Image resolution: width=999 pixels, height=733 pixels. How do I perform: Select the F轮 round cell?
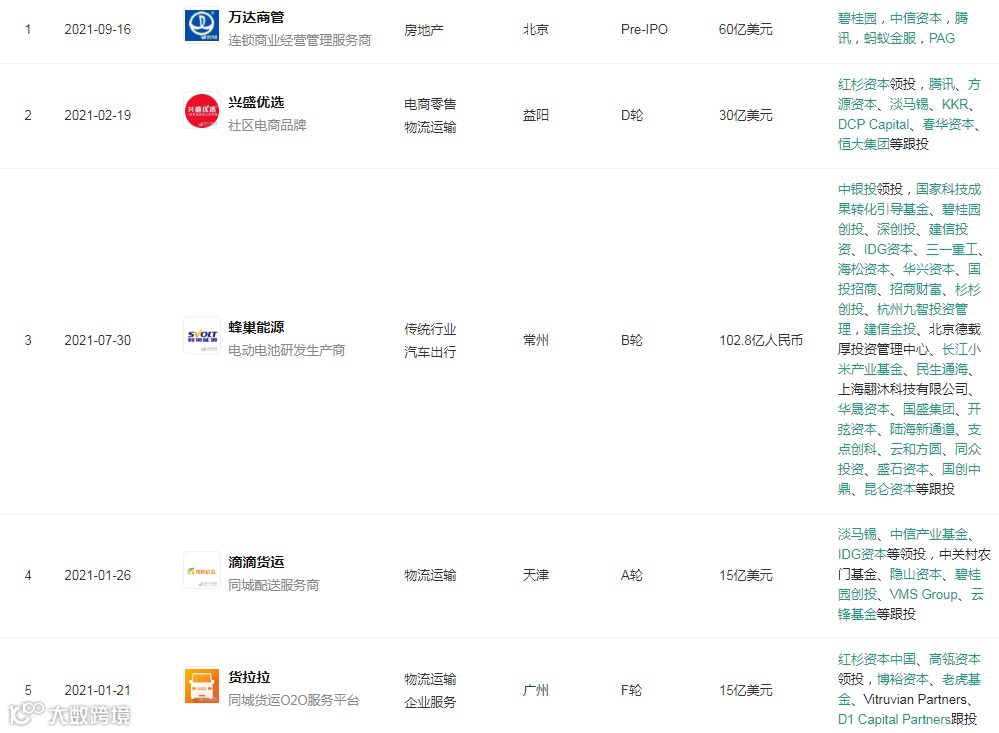(x=631, y=690)
